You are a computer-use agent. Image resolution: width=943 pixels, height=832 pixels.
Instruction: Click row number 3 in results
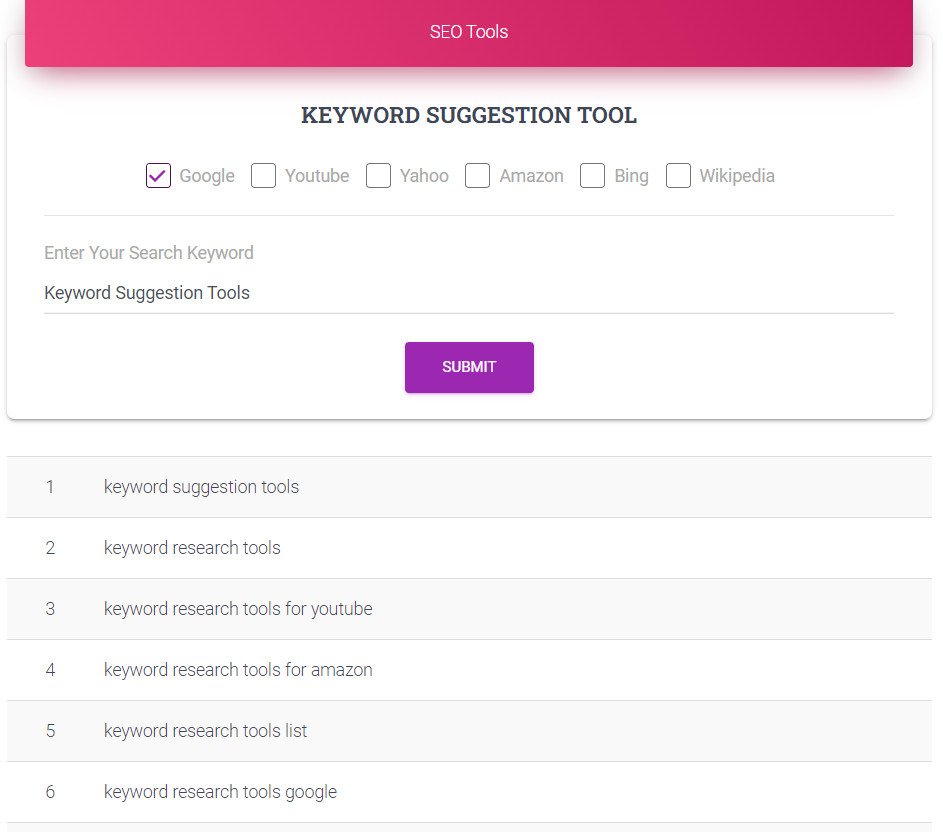click(x=50, y=609)
